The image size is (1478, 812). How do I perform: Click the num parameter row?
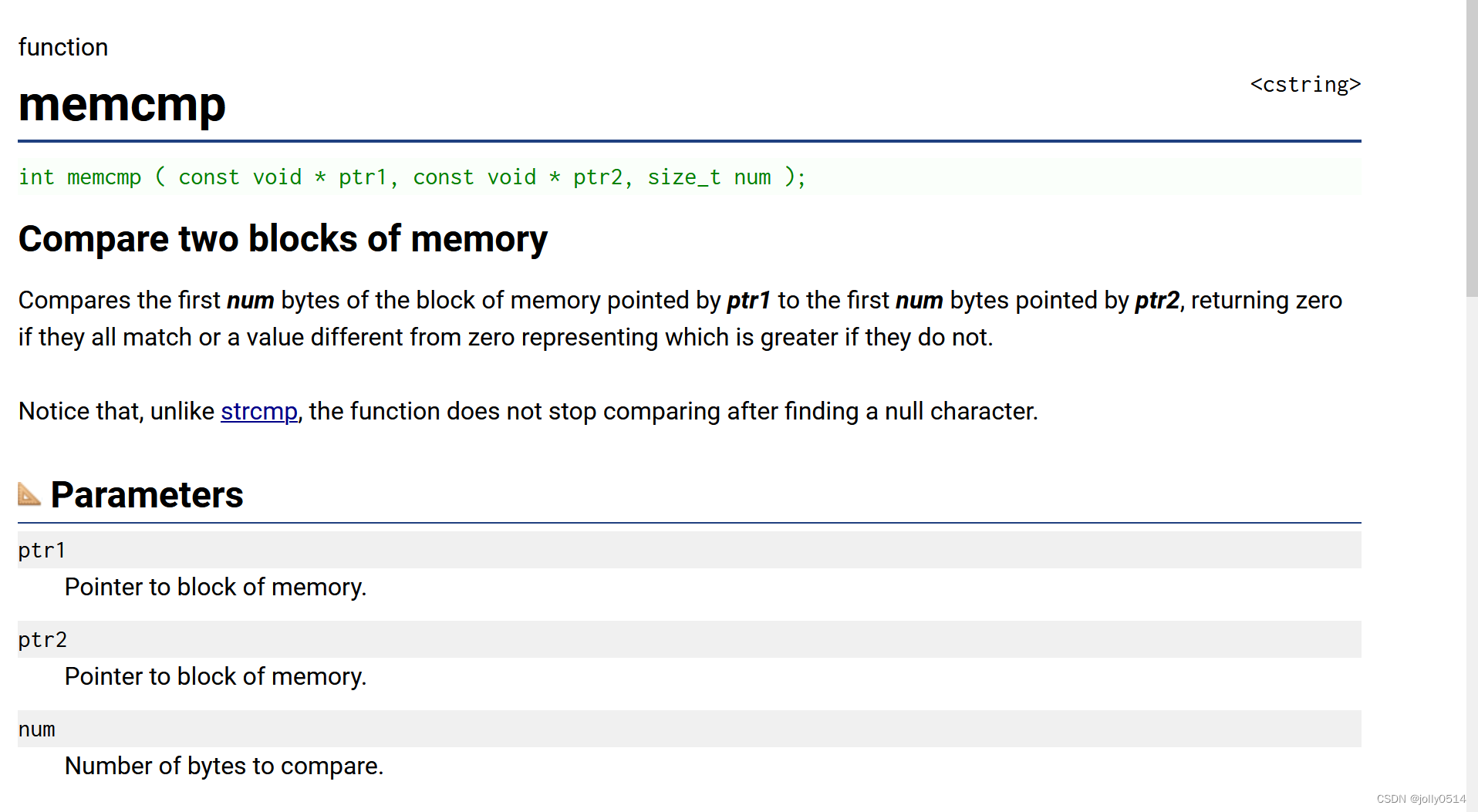pyautogui.click(x=37, y=729)
